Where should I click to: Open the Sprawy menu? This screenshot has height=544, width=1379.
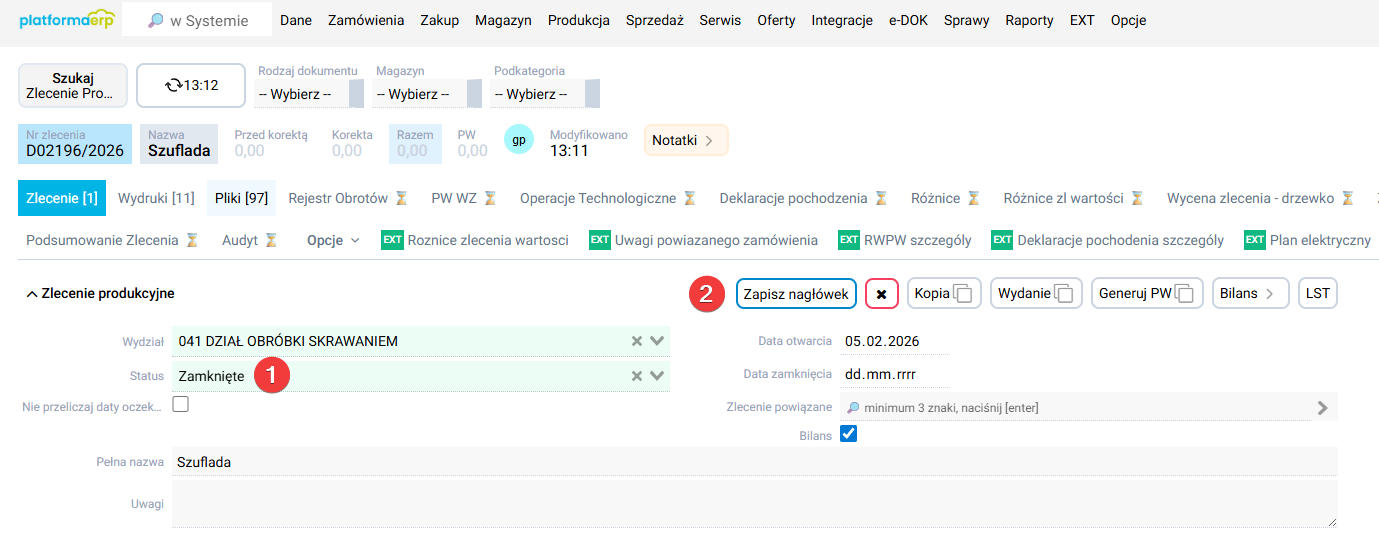pyautogui.click(x=966, y=20)
